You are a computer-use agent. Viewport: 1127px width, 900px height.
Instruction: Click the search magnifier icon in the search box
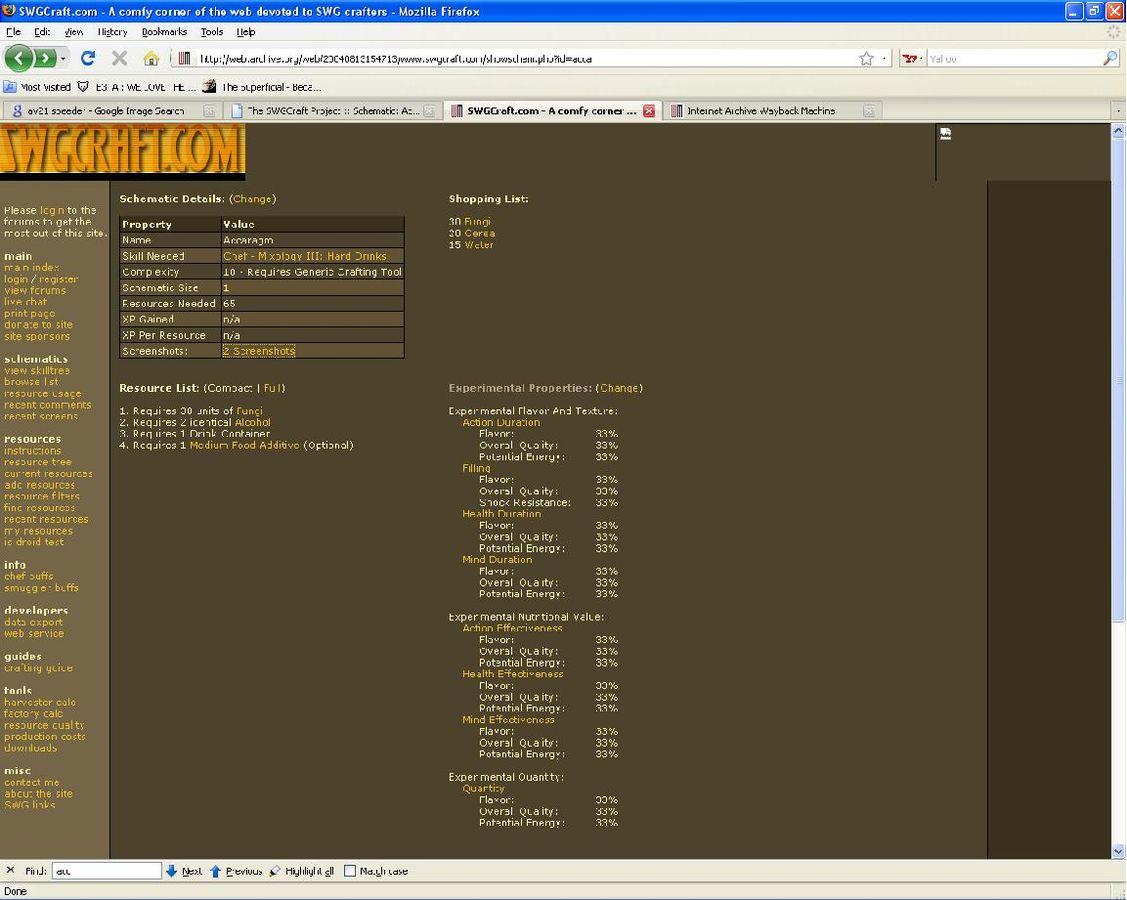(1110, 59)
